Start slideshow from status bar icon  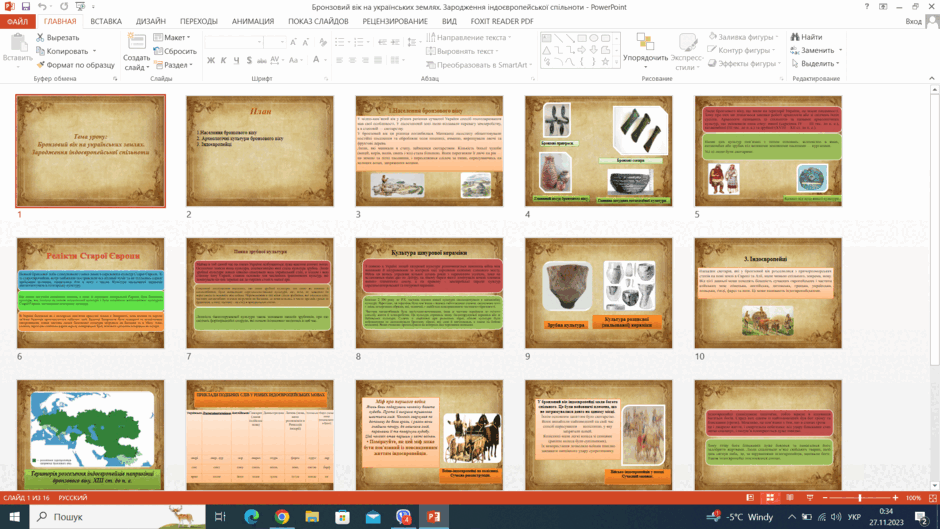[x=810, y=498]
